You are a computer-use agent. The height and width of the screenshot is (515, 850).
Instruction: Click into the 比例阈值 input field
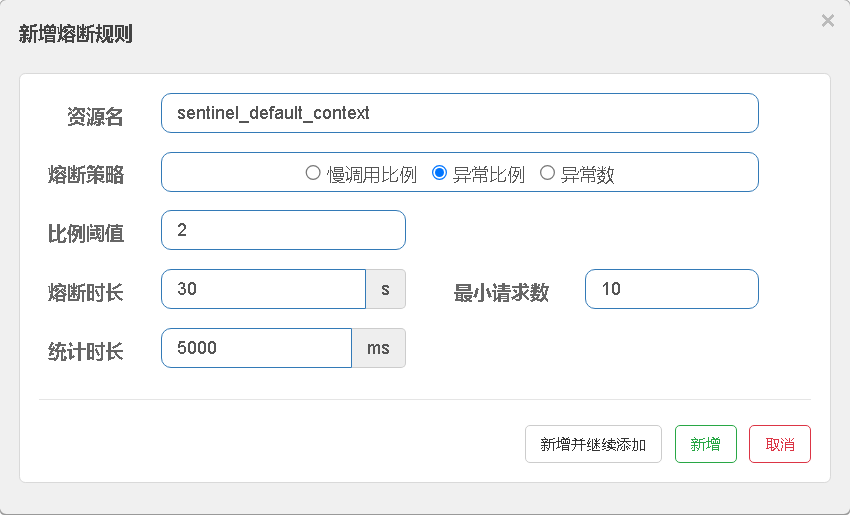tap(283, 230)
